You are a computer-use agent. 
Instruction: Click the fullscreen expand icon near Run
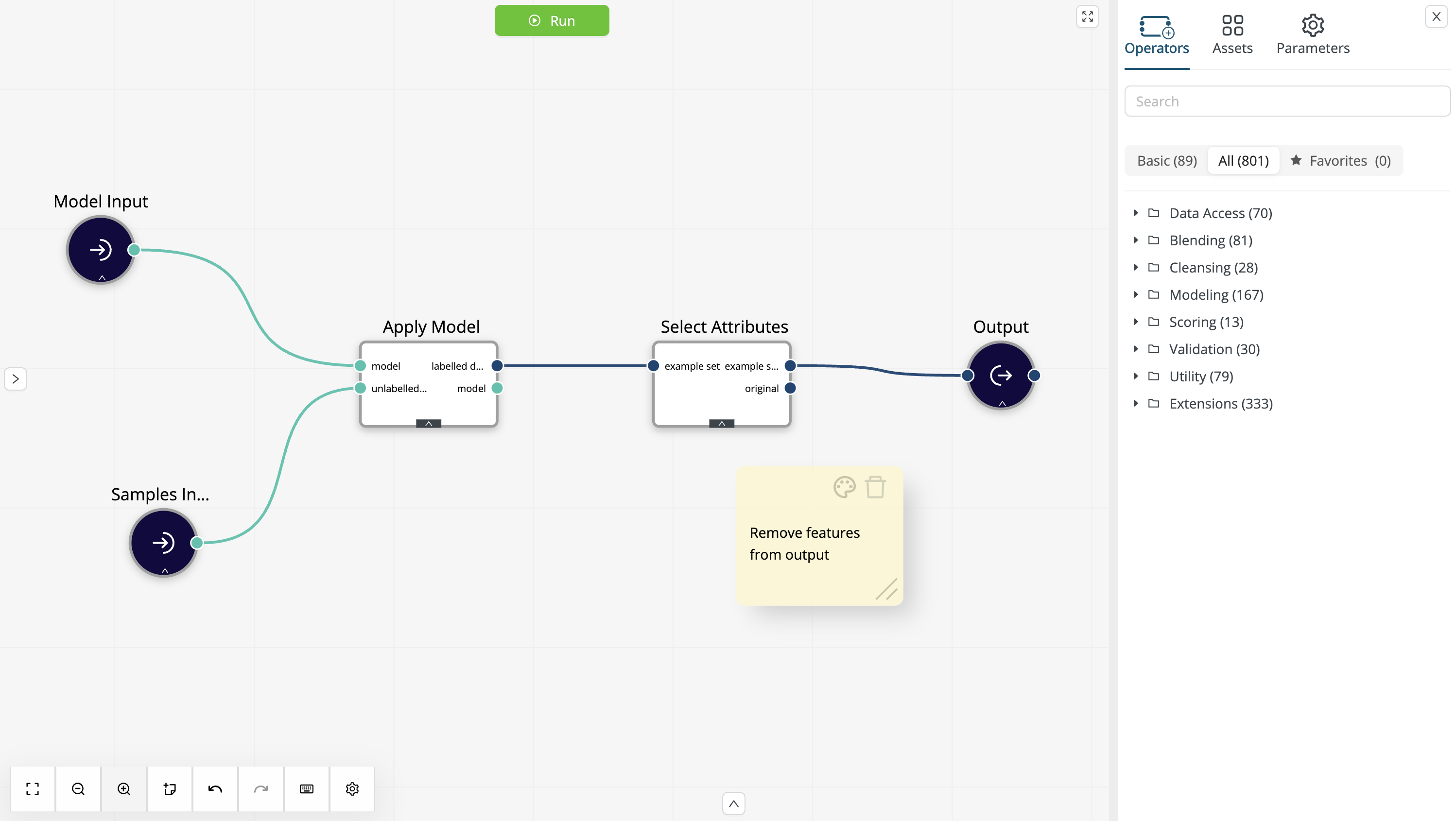[1088, 17]
